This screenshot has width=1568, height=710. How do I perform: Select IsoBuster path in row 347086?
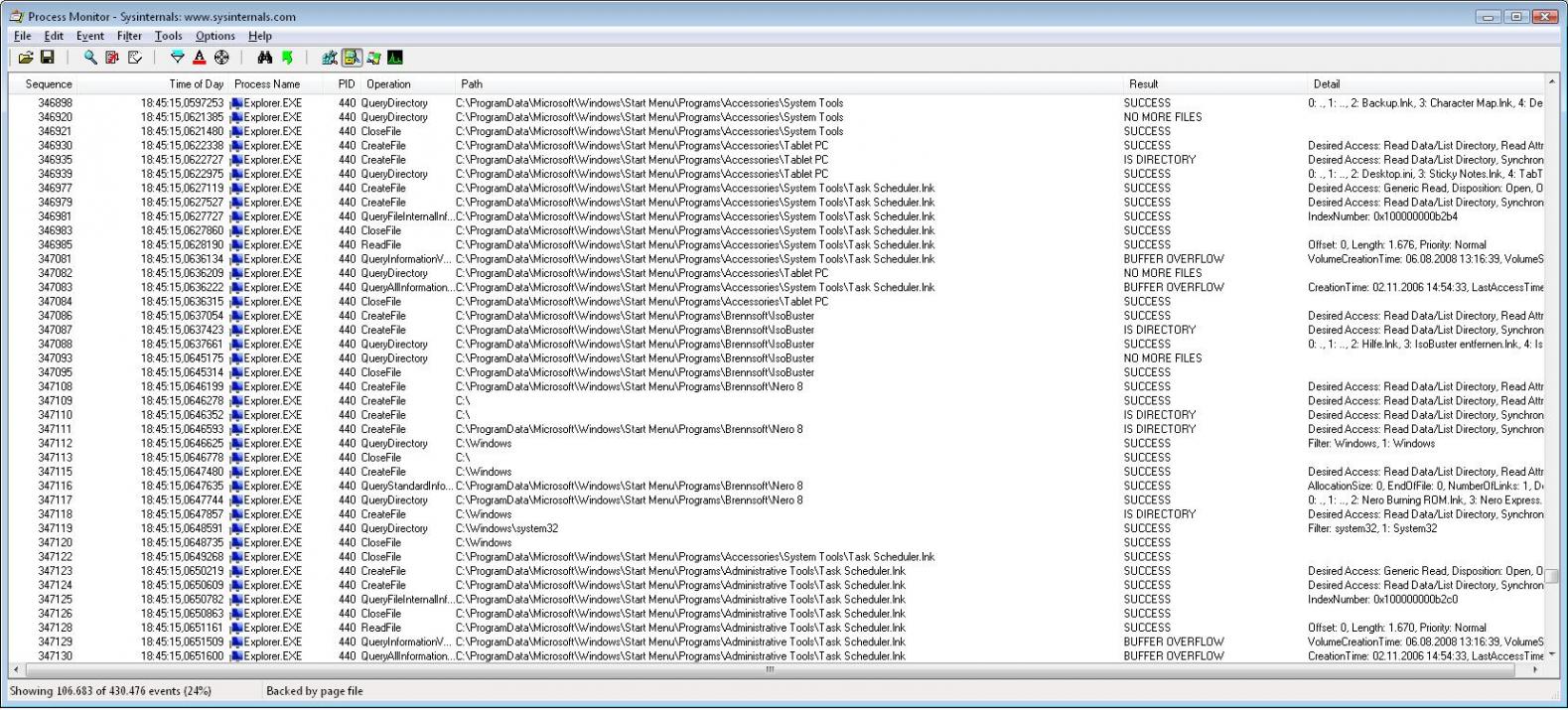point(635,316)
